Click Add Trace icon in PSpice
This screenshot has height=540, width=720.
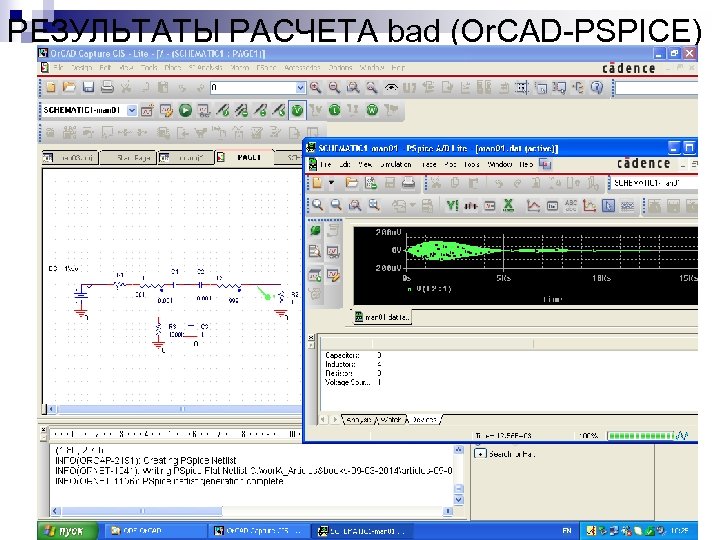click(x=533, y=205)
